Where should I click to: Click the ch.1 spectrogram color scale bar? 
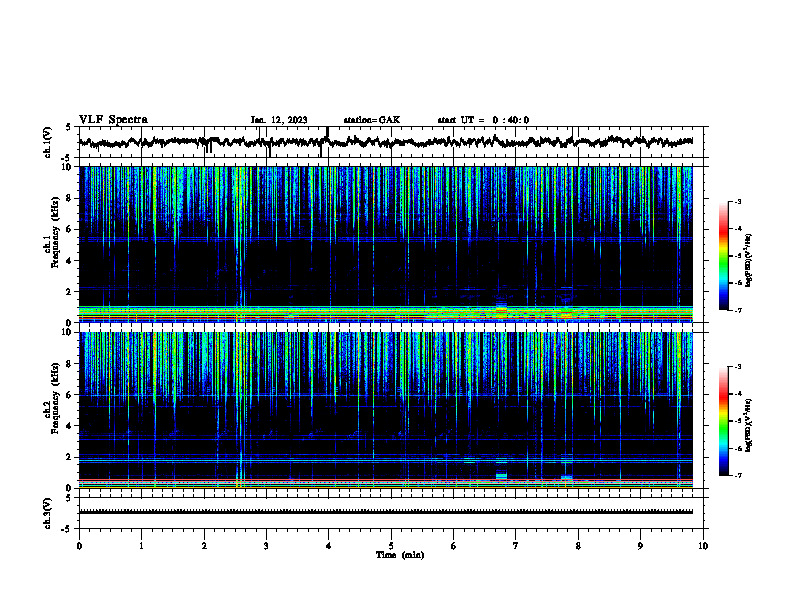coord(723,256)
